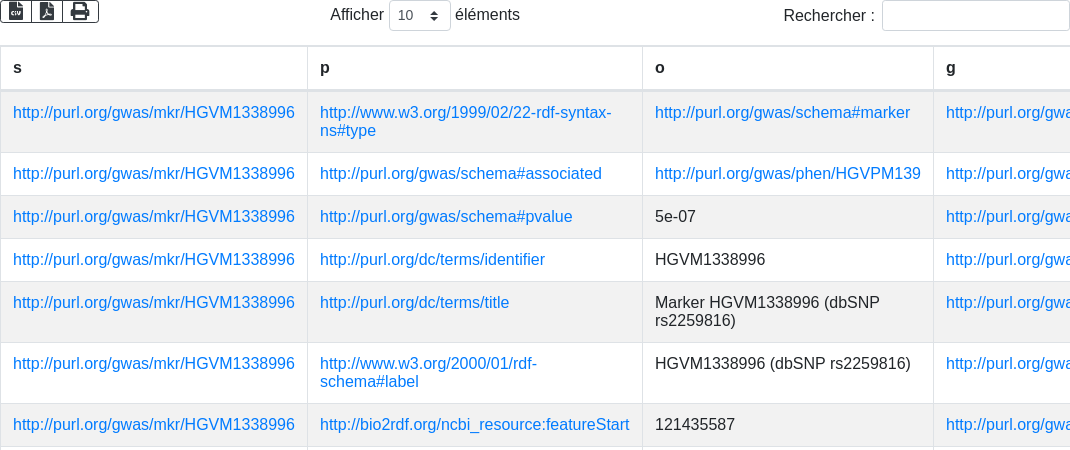Open subject link in the pvalue row
1070x450 pixels.
pyautogui.click(x=153, y=216)
